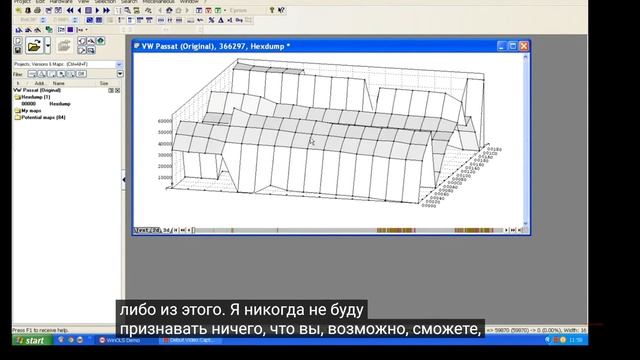Activate the context help pointer icon

[x=281, y=11]
